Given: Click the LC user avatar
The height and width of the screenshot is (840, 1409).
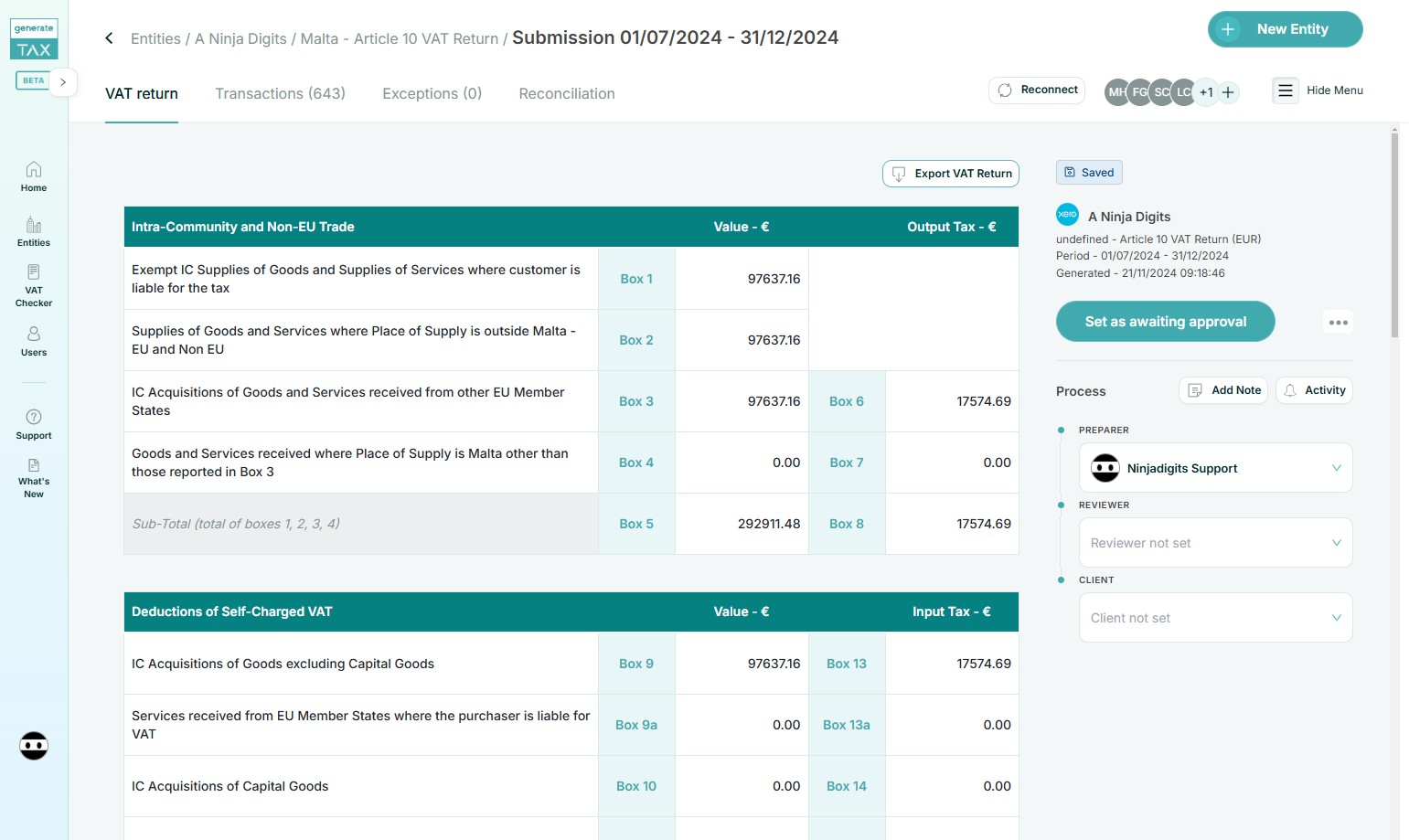Looking at the screenshot, I should (1183, 92).
